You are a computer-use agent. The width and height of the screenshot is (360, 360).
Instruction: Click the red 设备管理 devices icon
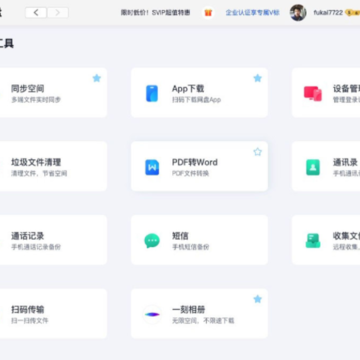pos(313,93)
